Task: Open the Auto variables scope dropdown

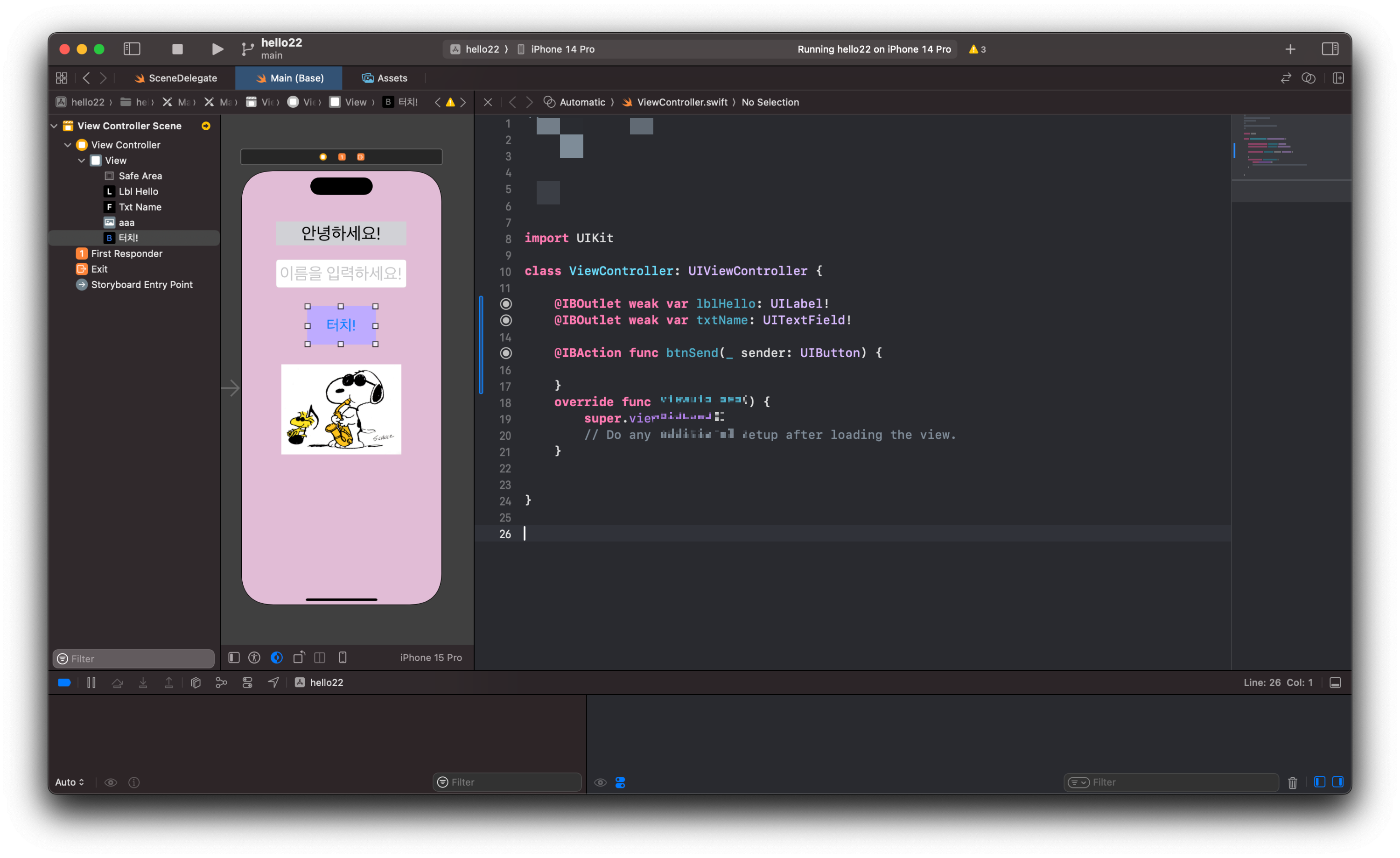Action: 70,782
